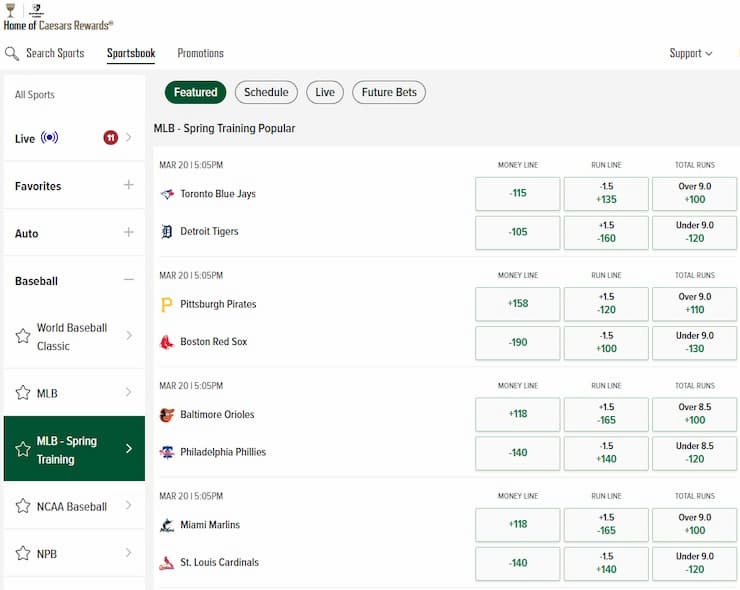Open the MLB league chevron
Image resolution: width=740 pixels, height=590 pixels.
tap(128, 392)
